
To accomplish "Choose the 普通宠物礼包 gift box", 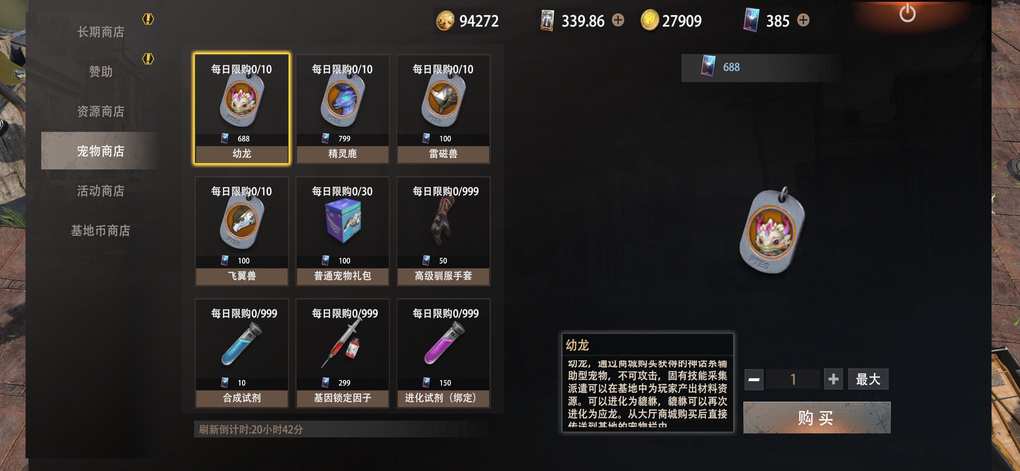I will (x=343, y=231).
